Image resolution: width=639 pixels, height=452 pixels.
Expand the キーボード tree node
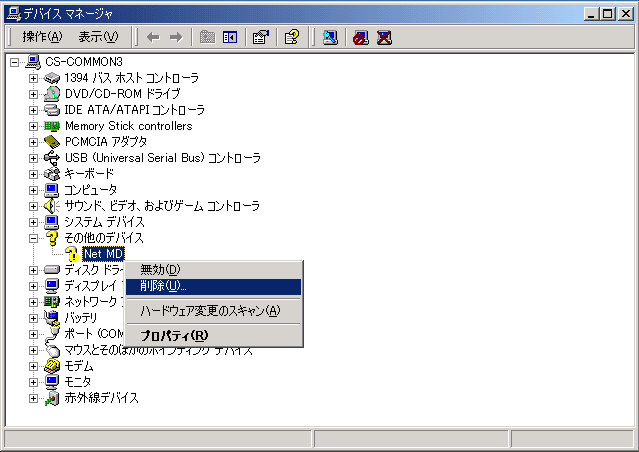[x=33, y=174]
